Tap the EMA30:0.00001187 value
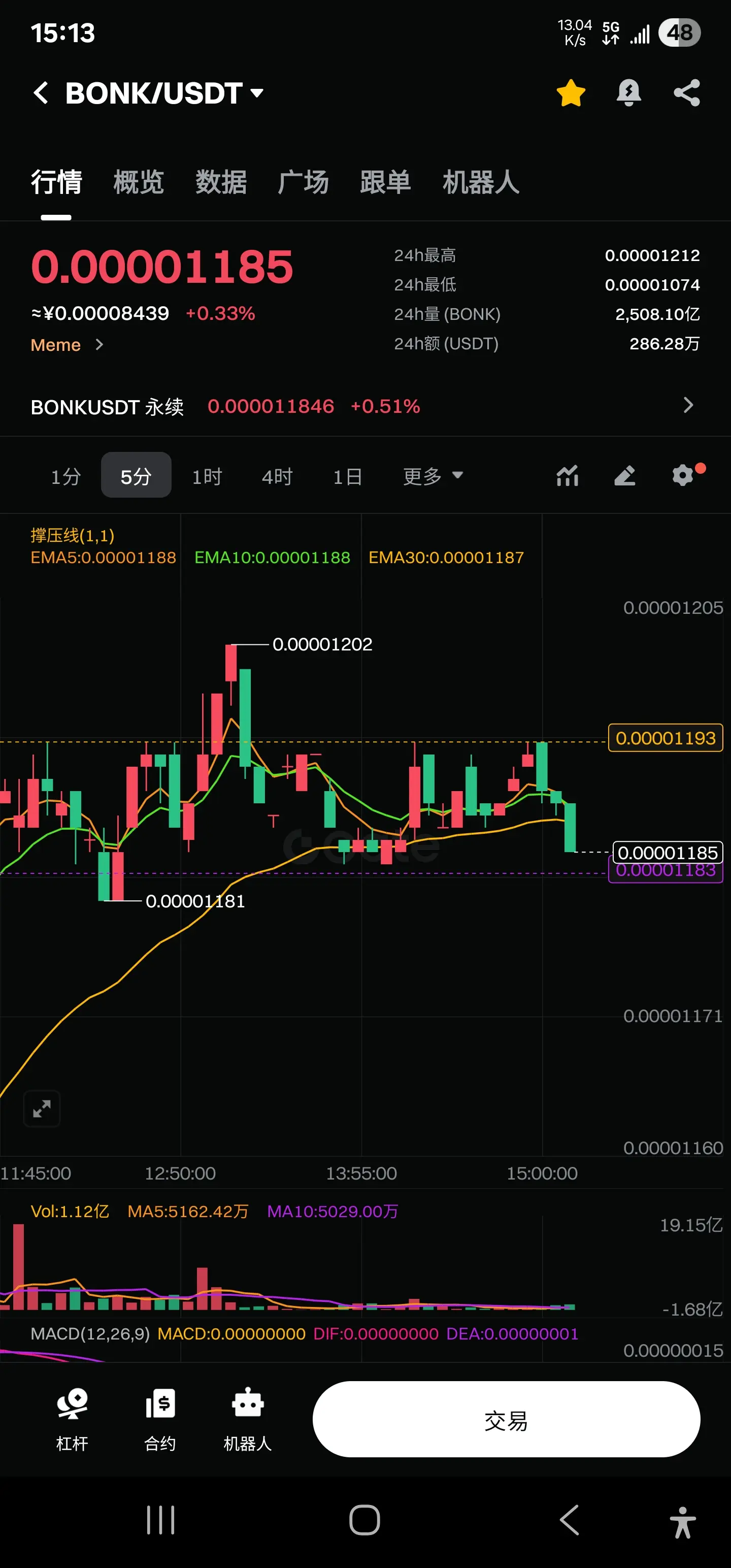This screenshot has width=731, height=1568. (x=446, y=558)
